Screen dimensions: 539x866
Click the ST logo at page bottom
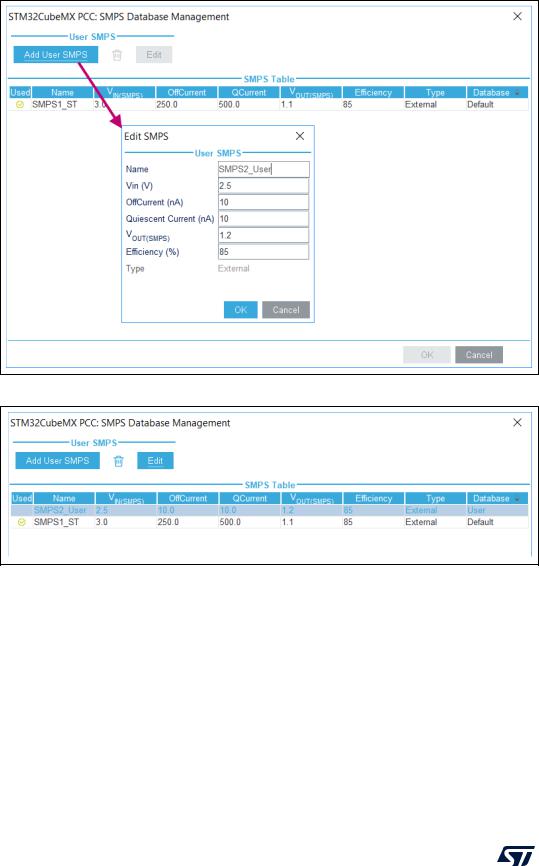coord(516,855)
